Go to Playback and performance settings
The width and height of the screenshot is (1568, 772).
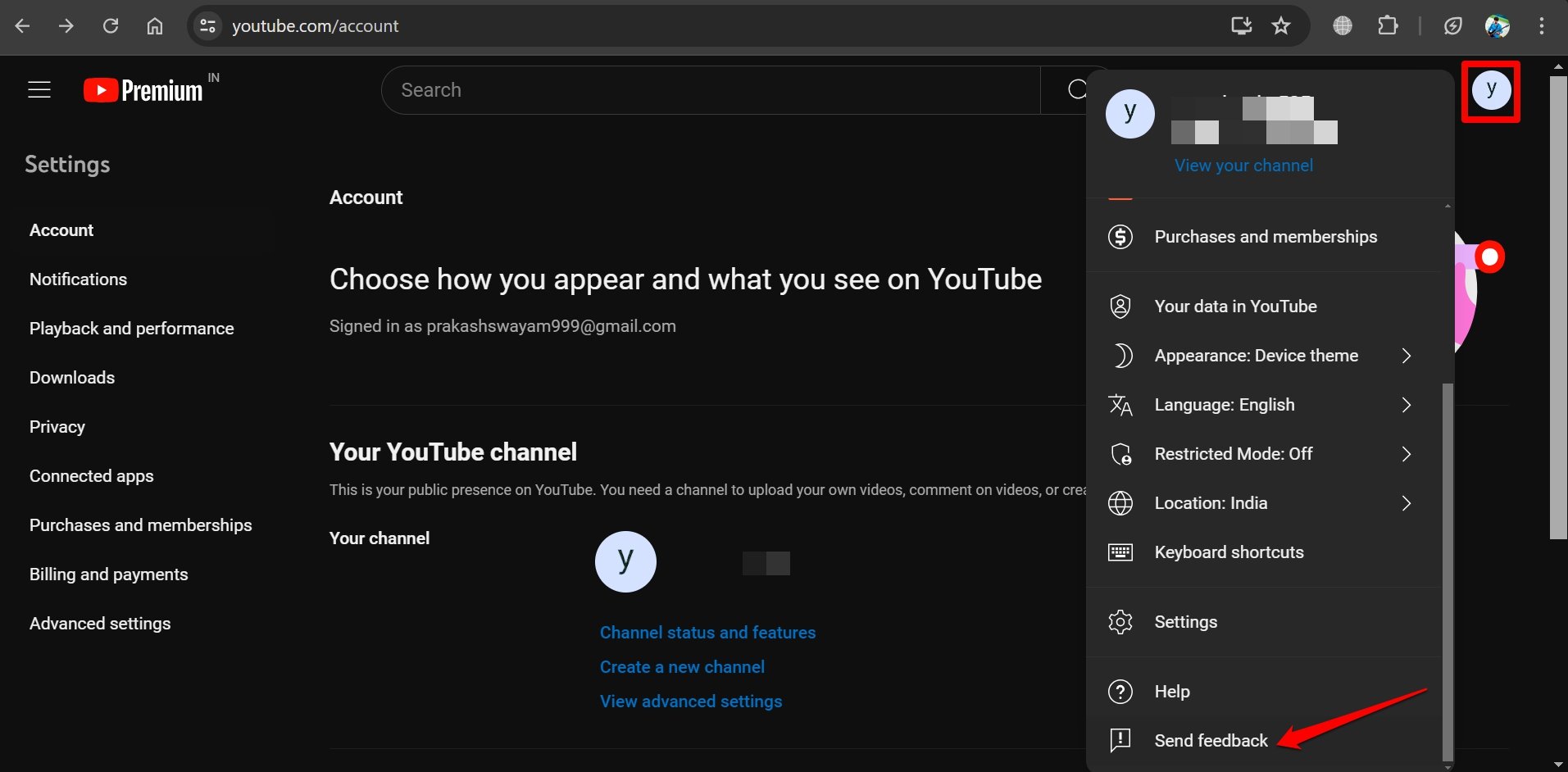(131, 329)
